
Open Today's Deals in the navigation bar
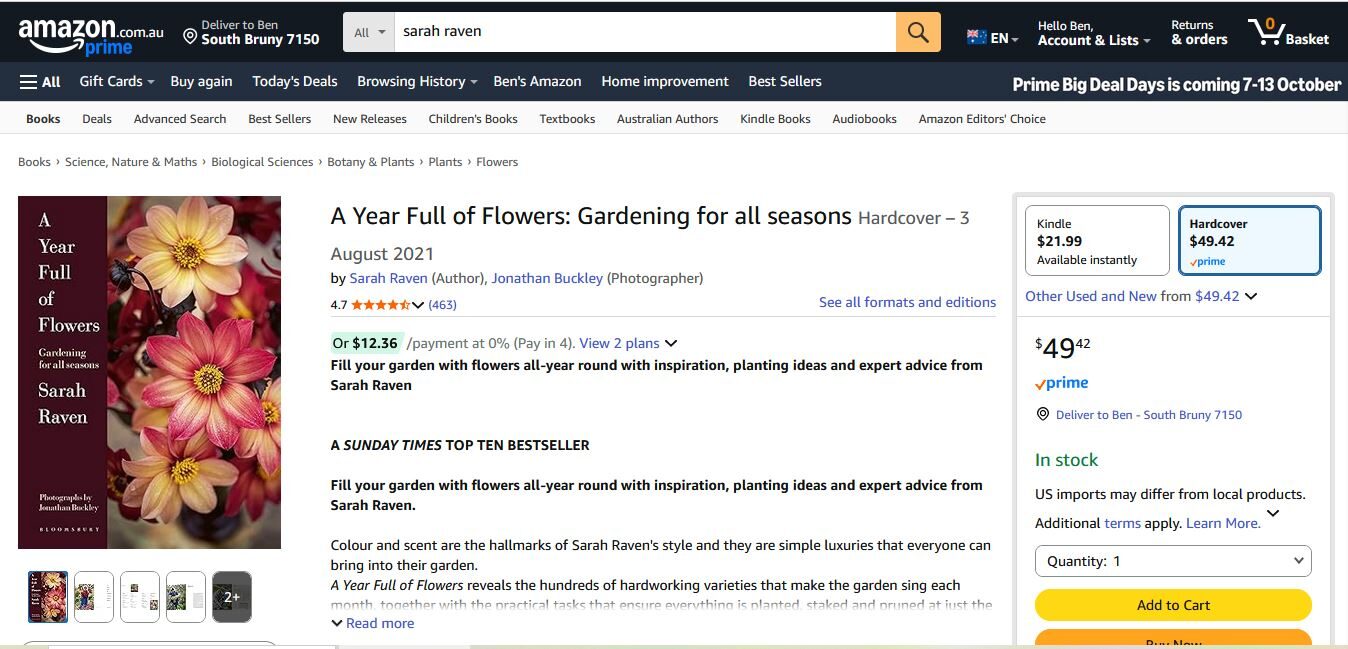295,82
